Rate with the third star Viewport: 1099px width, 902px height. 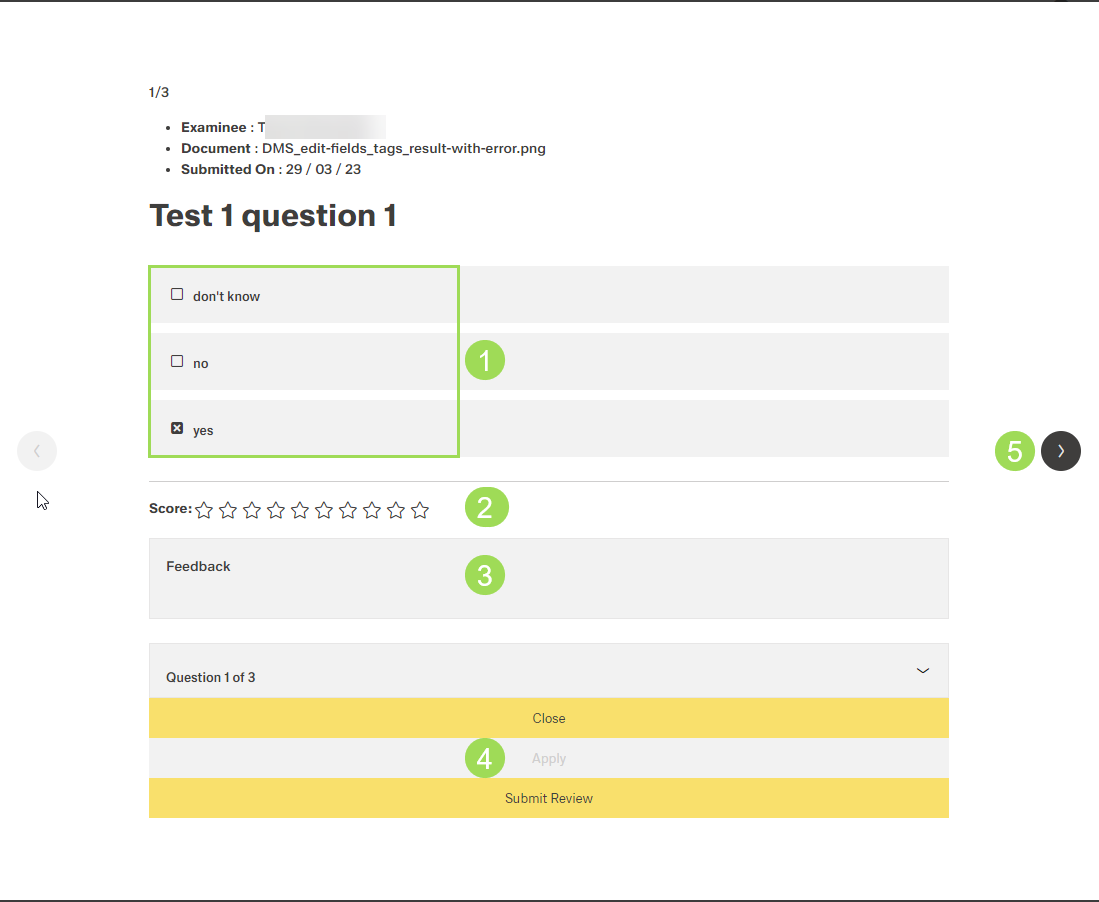[x=252, y=511]
